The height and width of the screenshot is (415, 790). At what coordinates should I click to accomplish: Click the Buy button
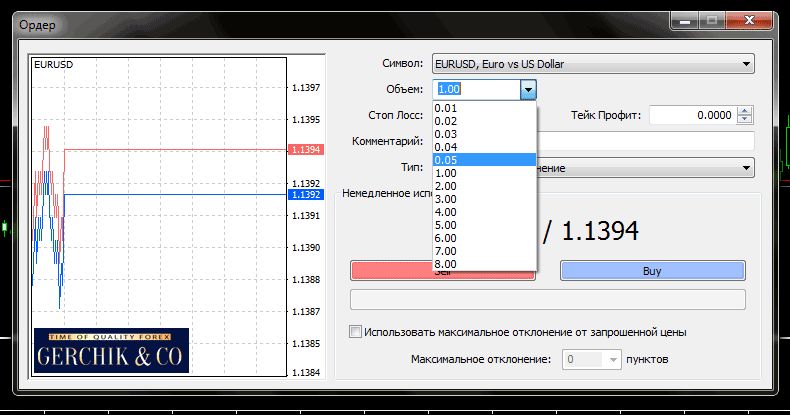[x=652, y=270]
